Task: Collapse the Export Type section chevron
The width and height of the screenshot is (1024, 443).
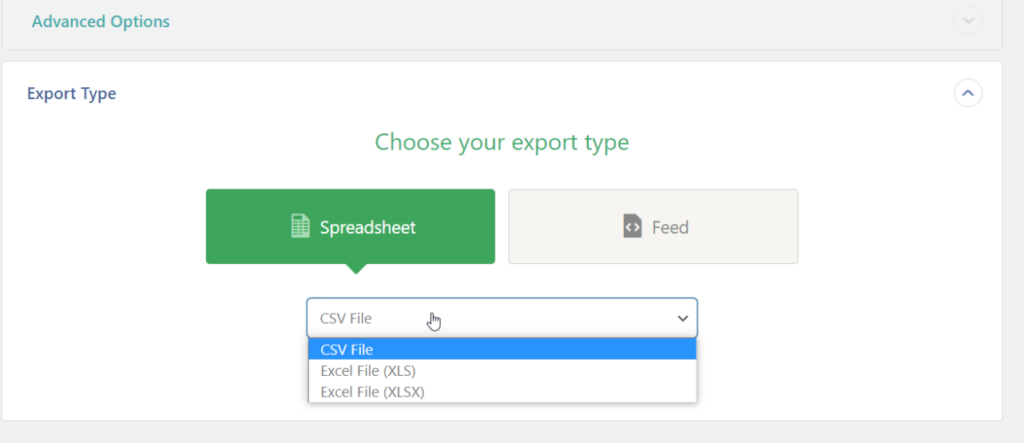Action: (x=968, y=93)
